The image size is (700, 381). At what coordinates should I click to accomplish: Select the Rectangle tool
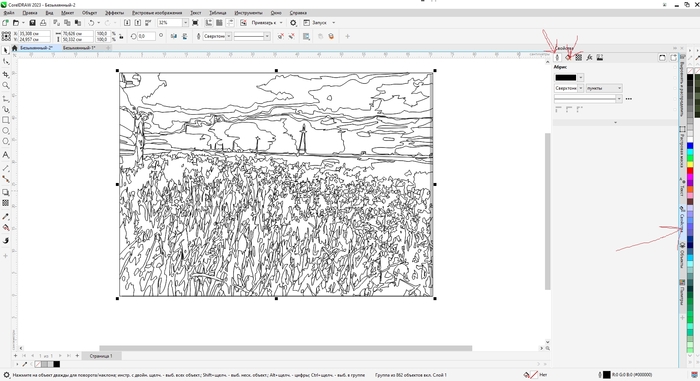[5, 120]
